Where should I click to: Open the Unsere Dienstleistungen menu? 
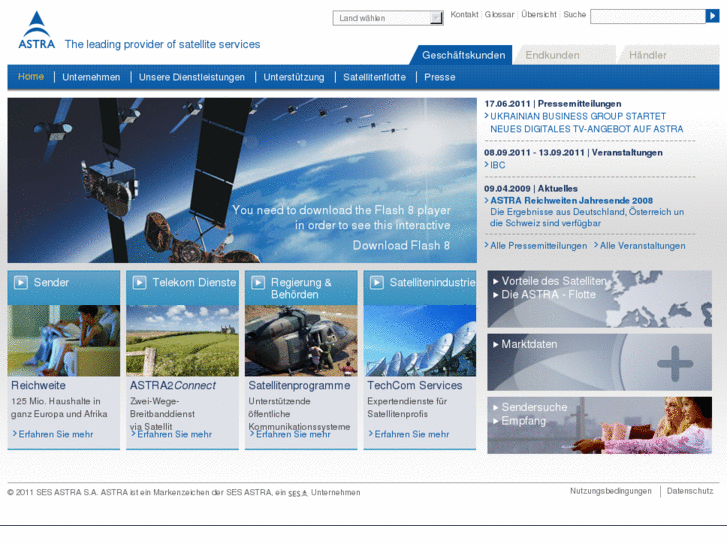point(191,77)
